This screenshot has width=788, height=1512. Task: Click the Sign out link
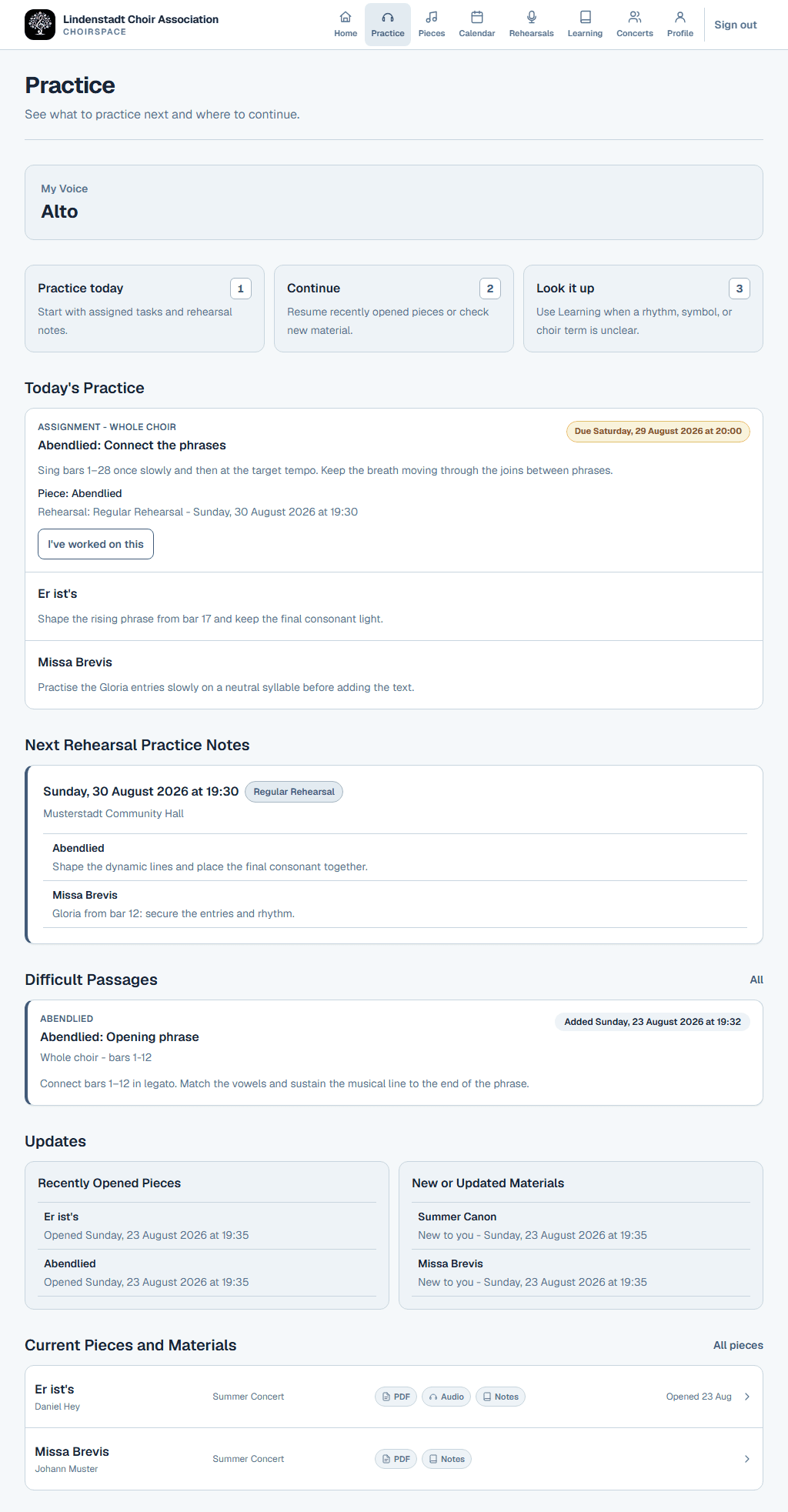[736, 25]
